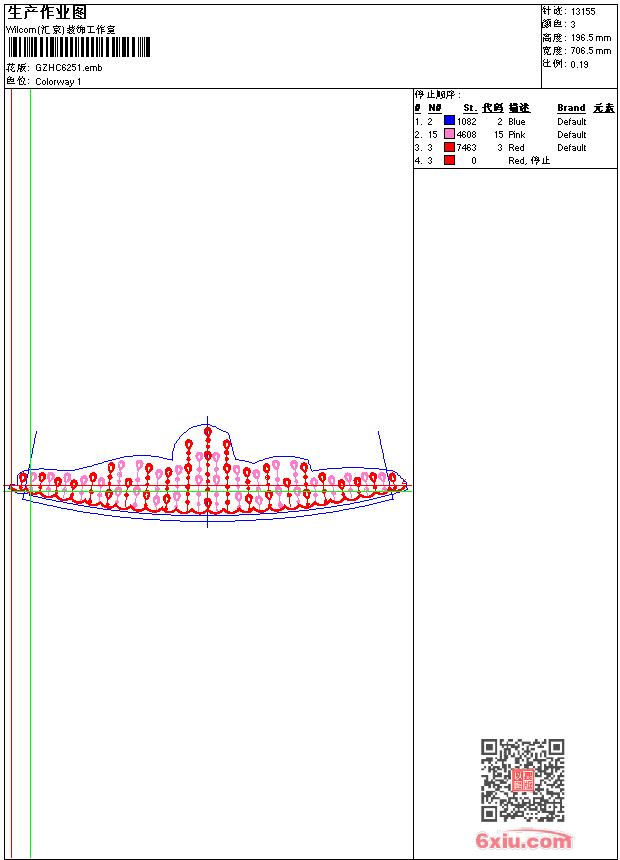This screenshot has width=620, height=860.
Task: Click the scale value '0.19'
Action: point(579,65)
